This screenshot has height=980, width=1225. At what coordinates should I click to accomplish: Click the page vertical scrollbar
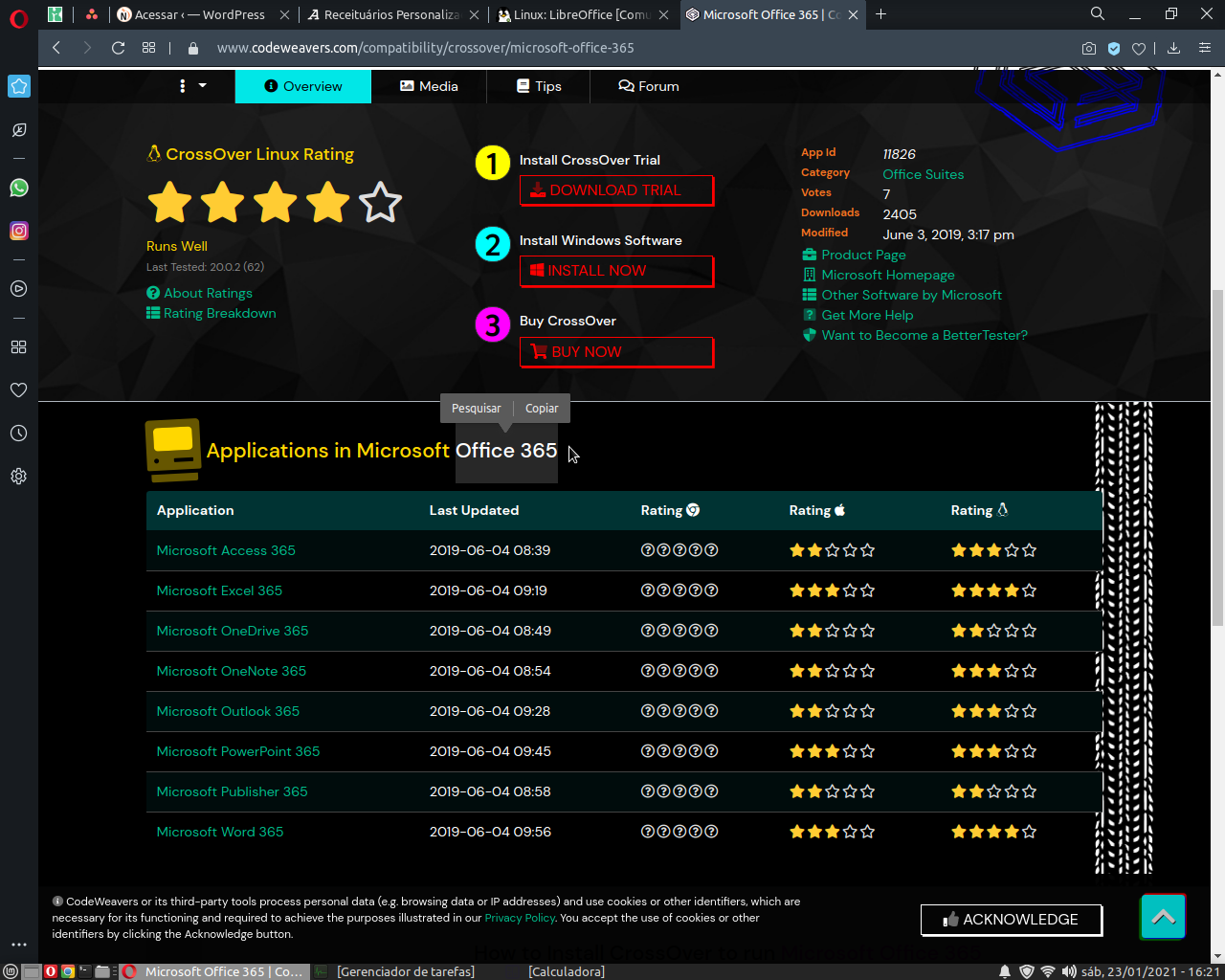pos(1217,459)
